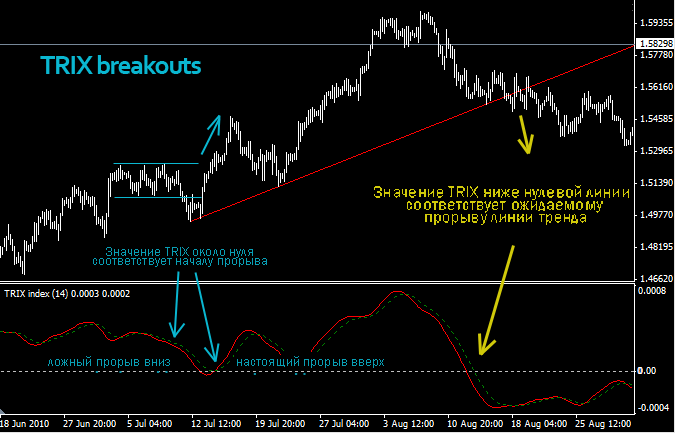
Task: Click the 0.0008 indicator scale value
Action: click(654, 291)
